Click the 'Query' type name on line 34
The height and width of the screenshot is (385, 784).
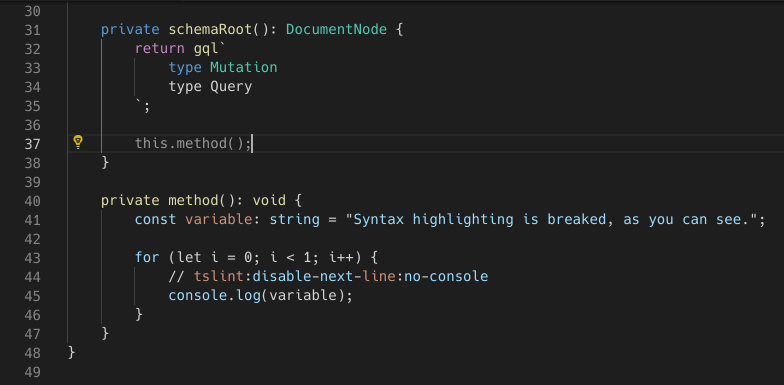pos(231,87)
